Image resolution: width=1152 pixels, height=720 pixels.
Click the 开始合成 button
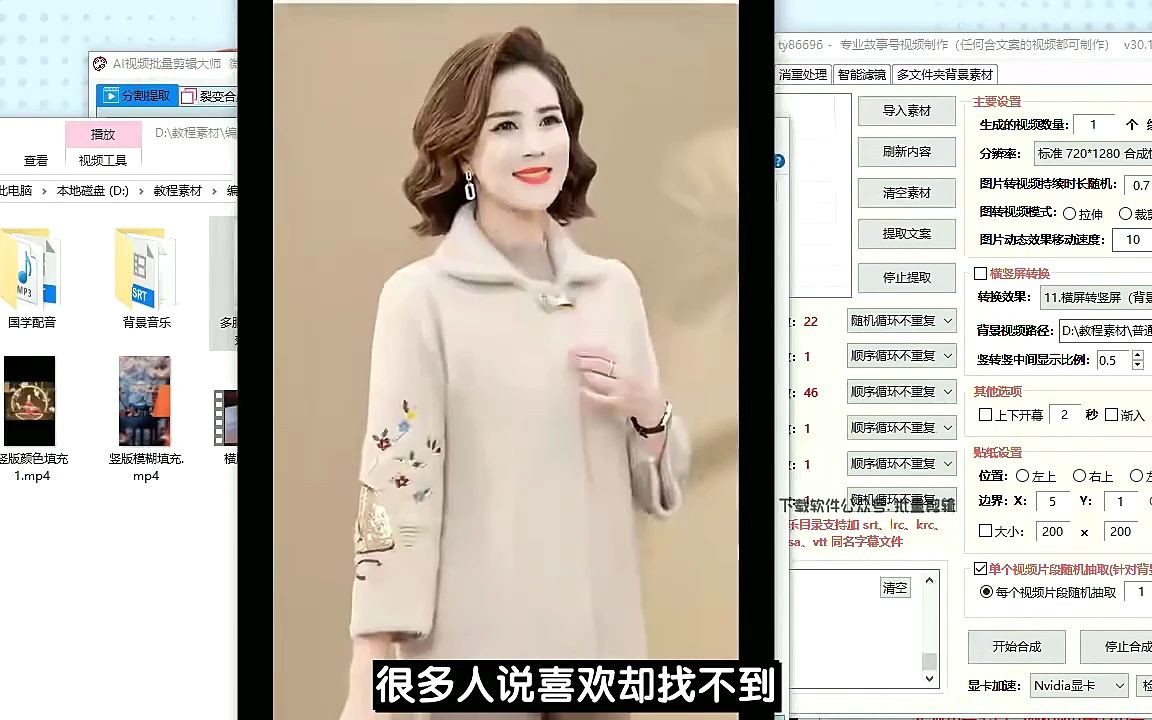[1015, 647]
